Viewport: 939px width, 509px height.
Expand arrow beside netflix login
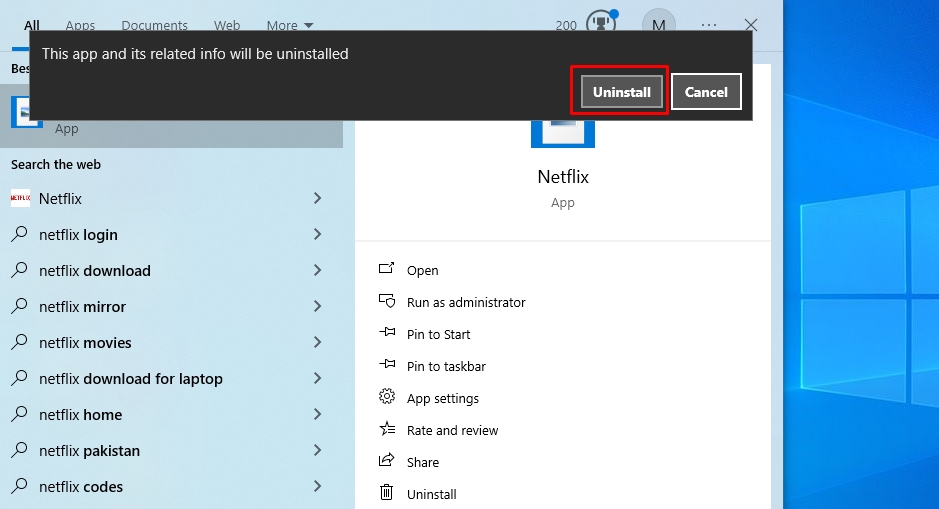point(317,234)
